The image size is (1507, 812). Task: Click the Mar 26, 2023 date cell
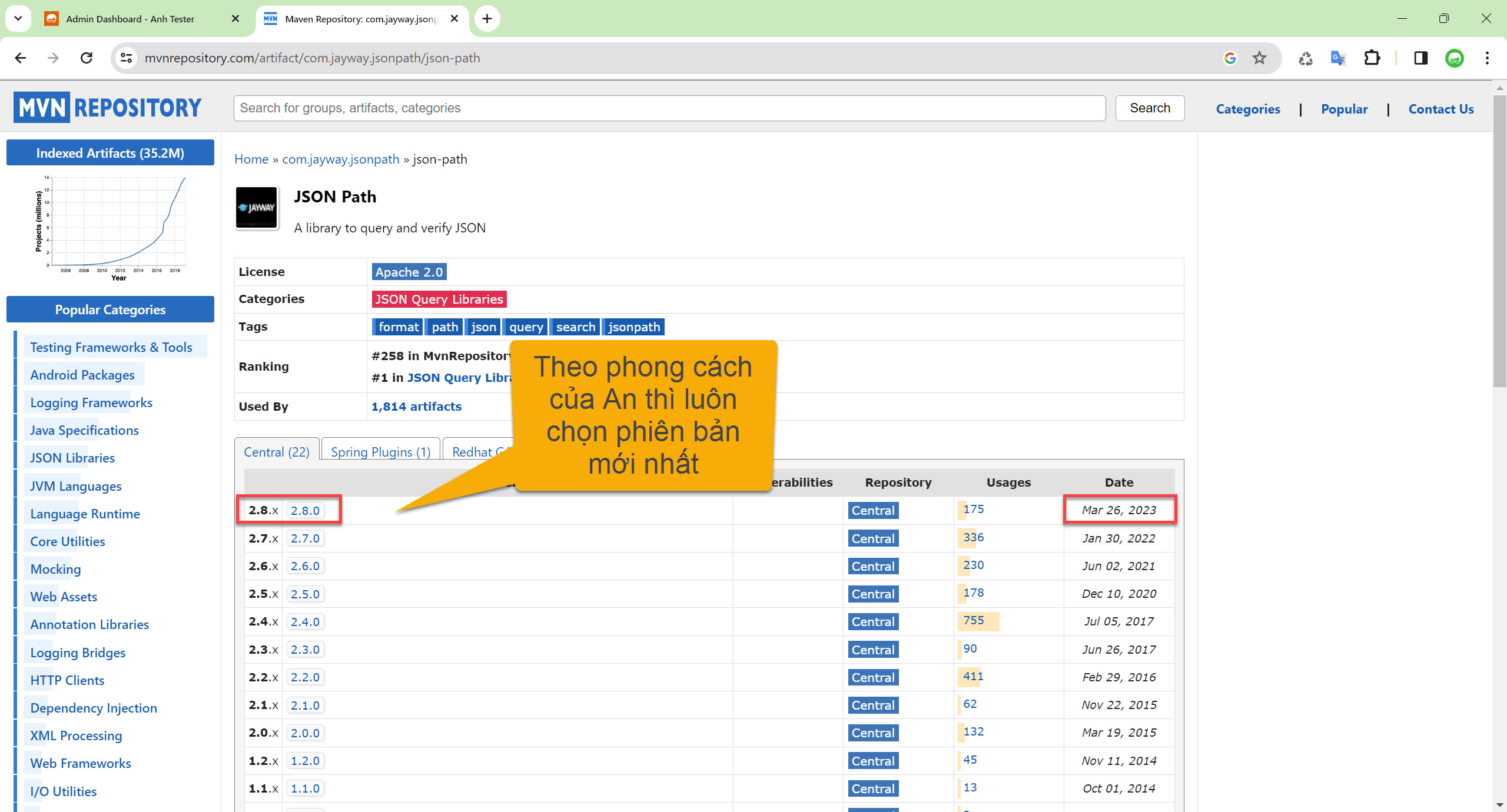click(x=1119, y=510)
